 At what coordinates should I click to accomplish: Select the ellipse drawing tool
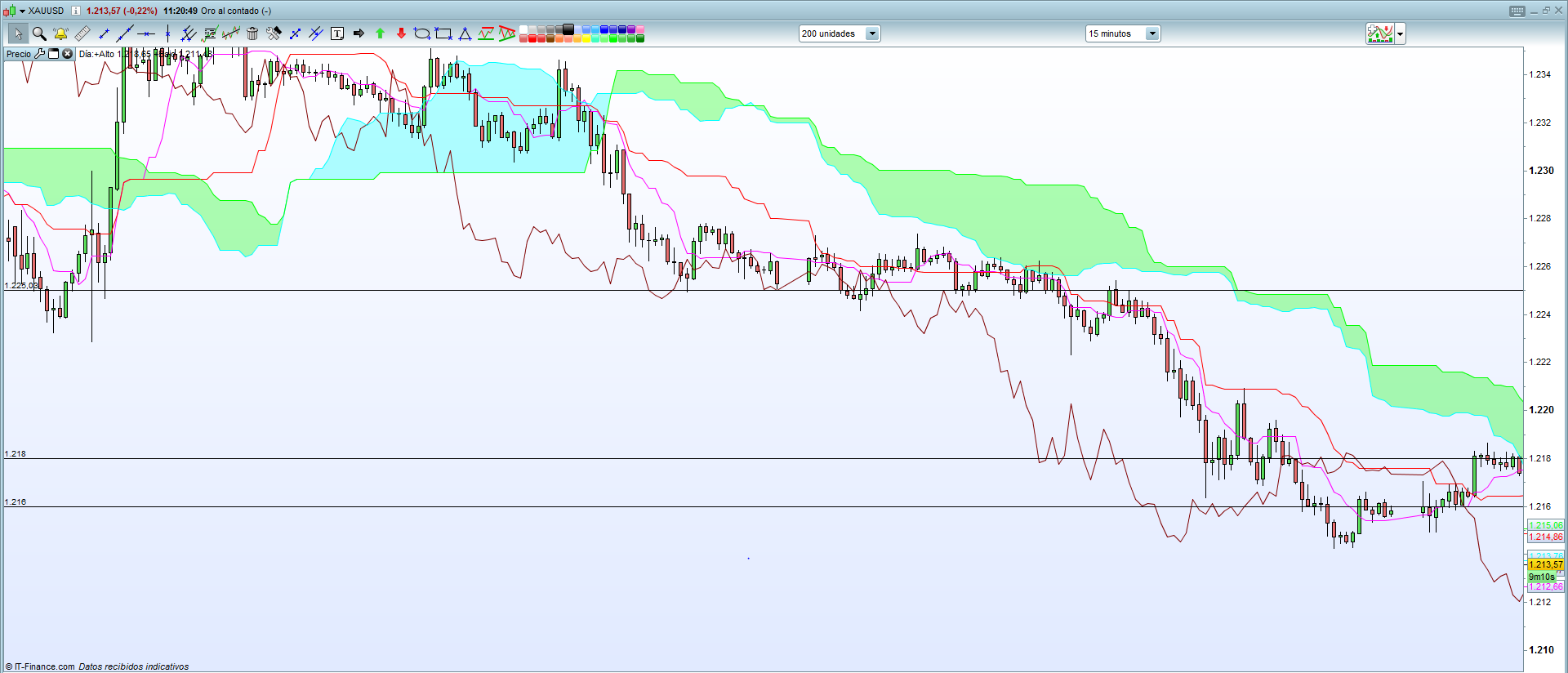coord(422,33)
